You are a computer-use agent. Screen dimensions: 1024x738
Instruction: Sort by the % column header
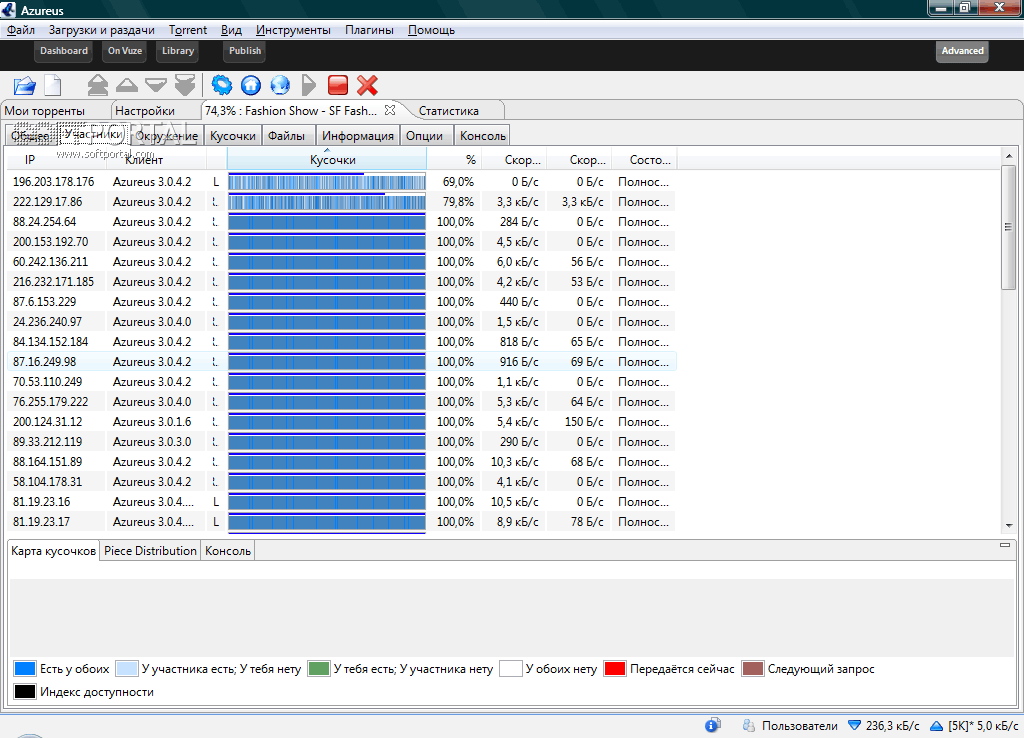454,159
